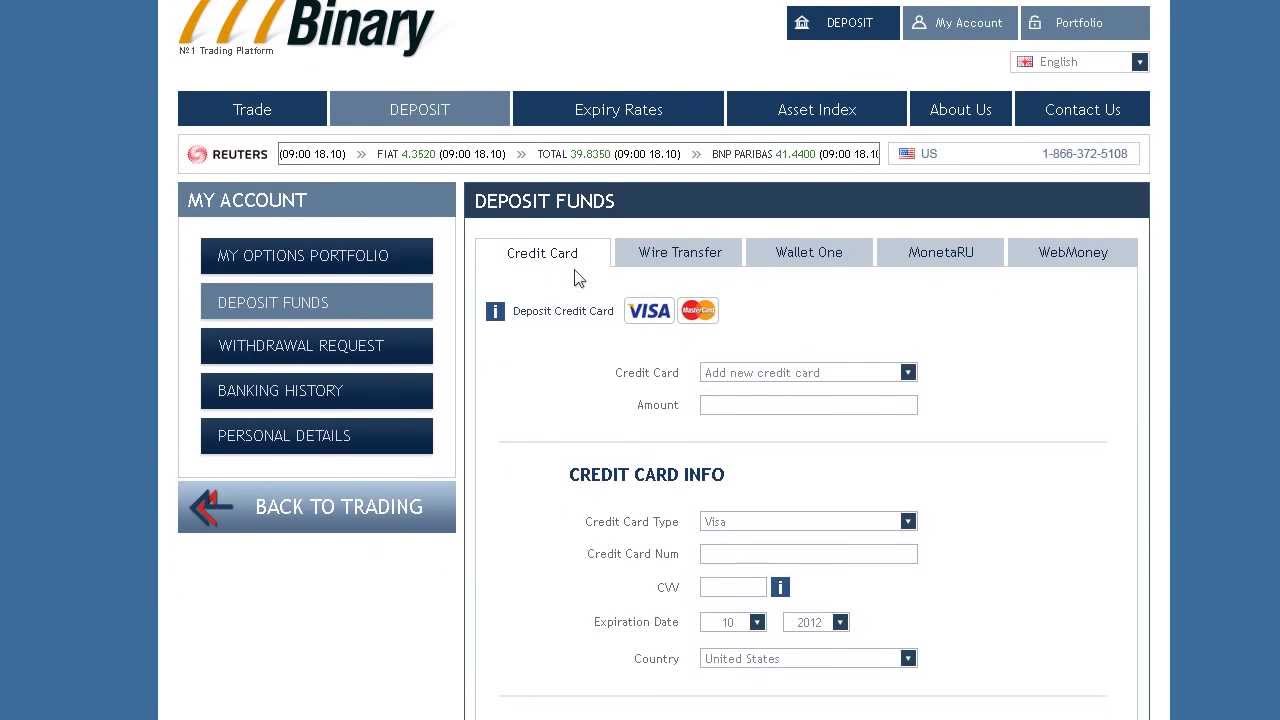The width and height of the screenshot is (1280, 720).
Task: Switch to the Wire Transfer tab
Action: coord(680,252)
